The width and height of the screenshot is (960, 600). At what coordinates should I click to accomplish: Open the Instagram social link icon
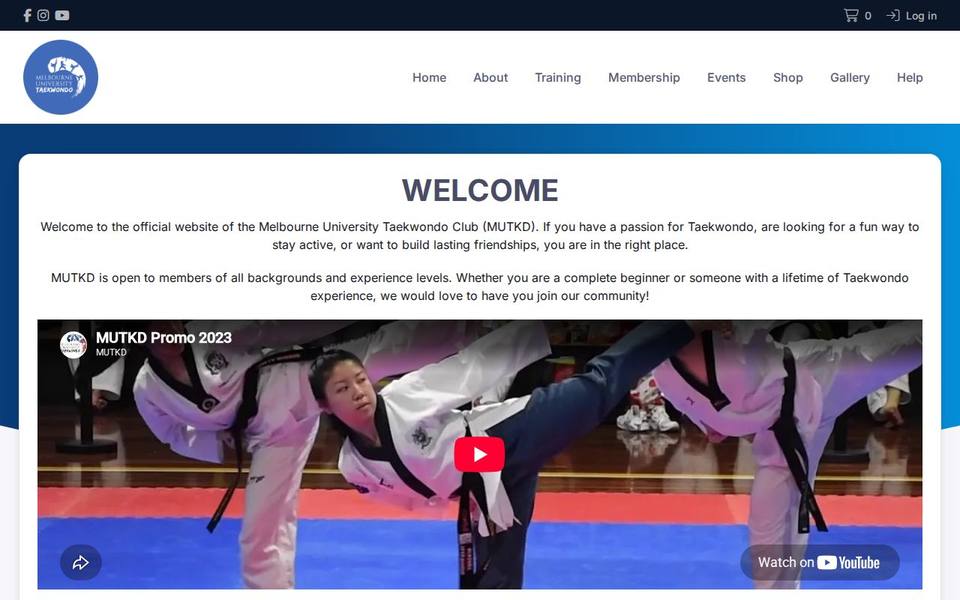pyautogui.click(x=43, y=15)
